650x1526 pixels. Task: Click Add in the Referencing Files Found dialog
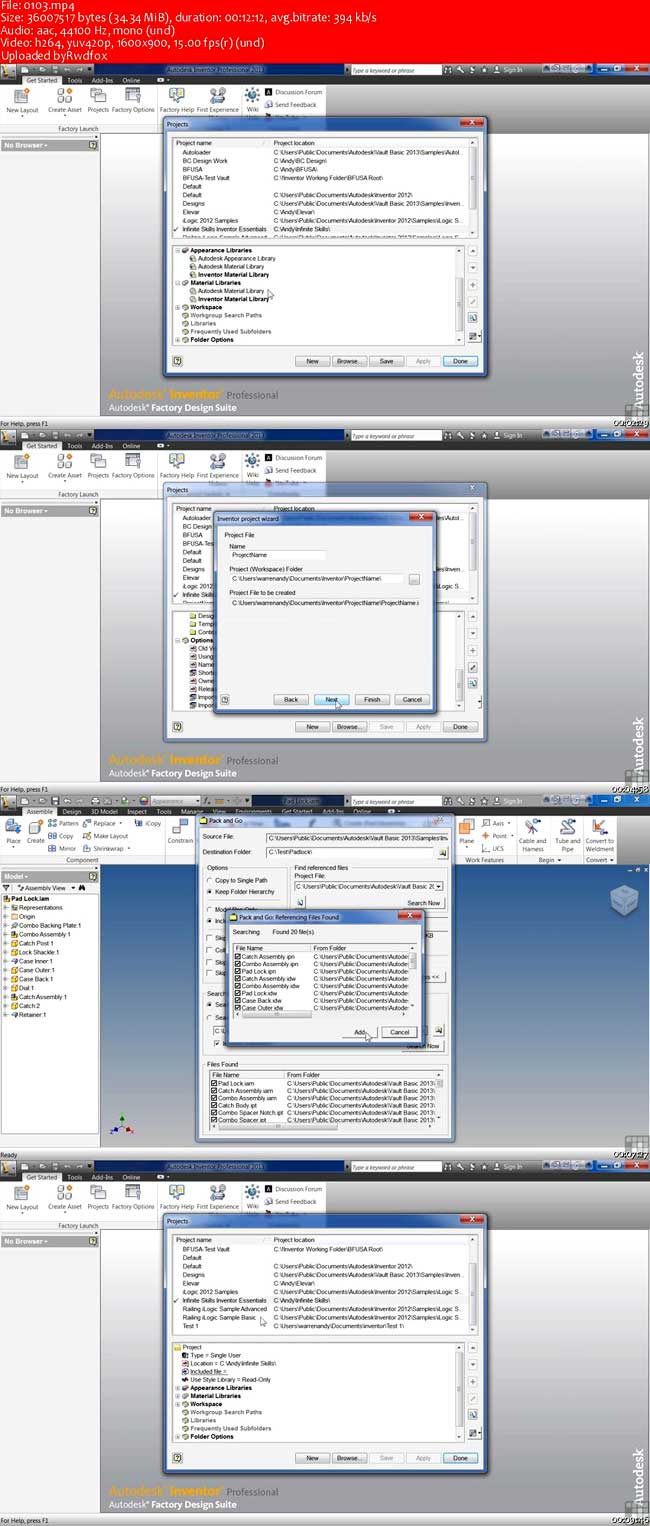click(360, 1032)
